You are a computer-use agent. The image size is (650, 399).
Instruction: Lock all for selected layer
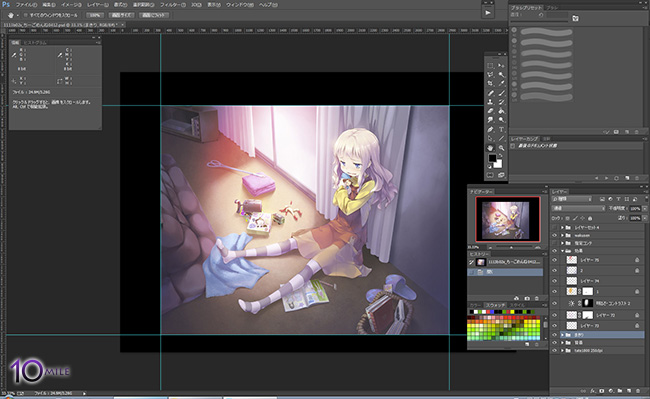tap(590, 218)
